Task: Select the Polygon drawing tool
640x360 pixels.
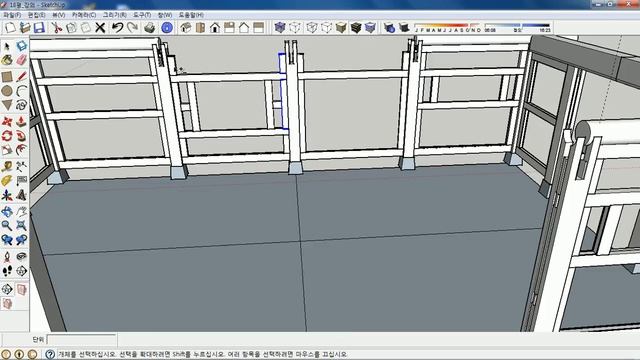Action: point(7,105)
